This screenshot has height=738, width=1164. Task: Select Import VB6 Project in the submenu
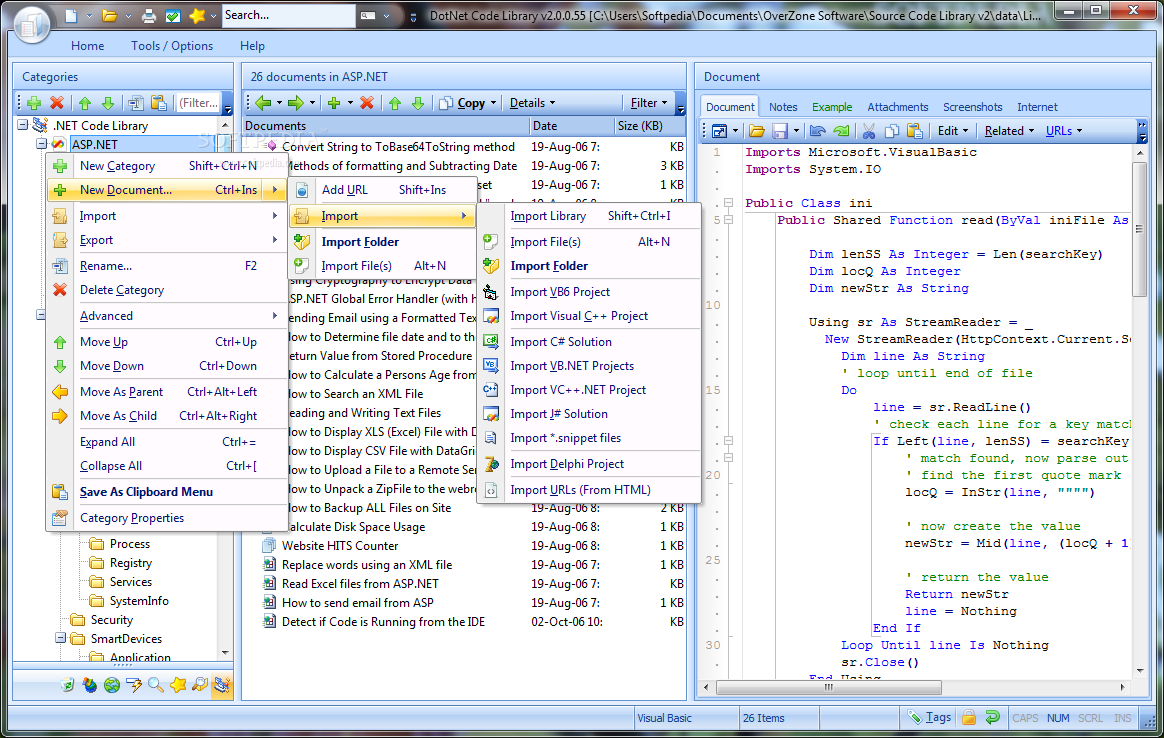tap(589, 292)
